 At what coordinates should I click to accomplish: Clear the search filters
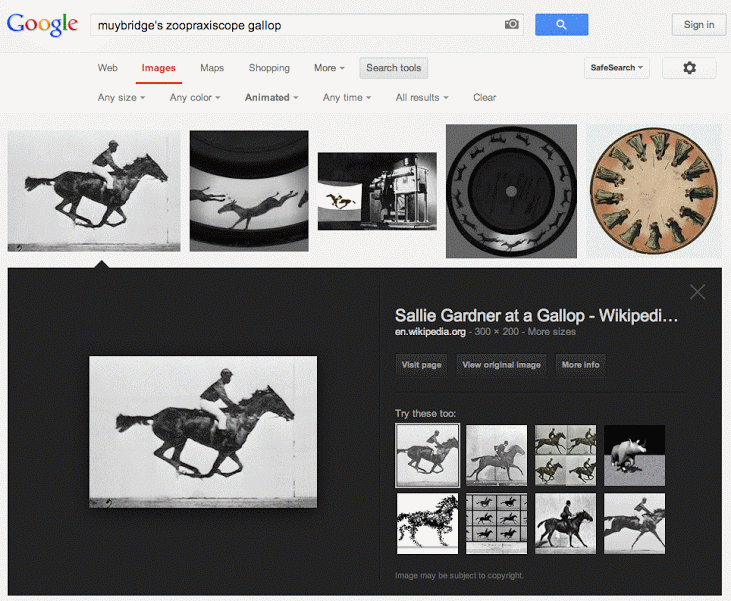[484, 98]
